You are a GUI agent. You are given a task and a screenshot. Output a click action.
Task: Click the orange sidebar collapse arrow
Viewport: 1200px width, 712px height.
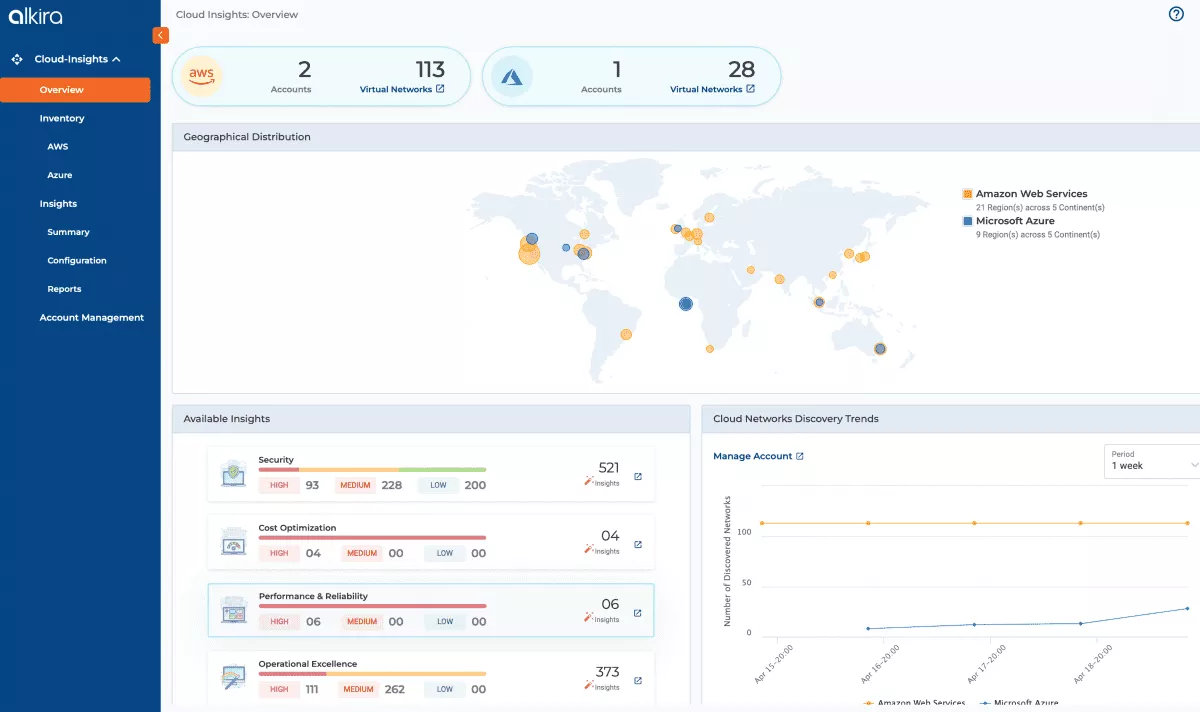(160, 34)
